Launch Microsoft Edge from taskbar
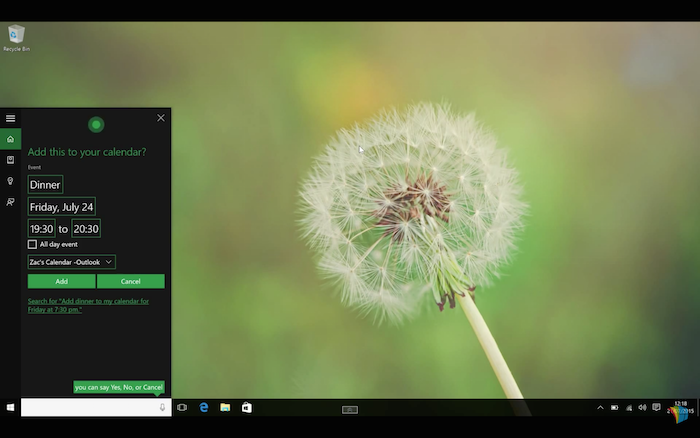Screen dimensions: 700x438 [204, 408]
